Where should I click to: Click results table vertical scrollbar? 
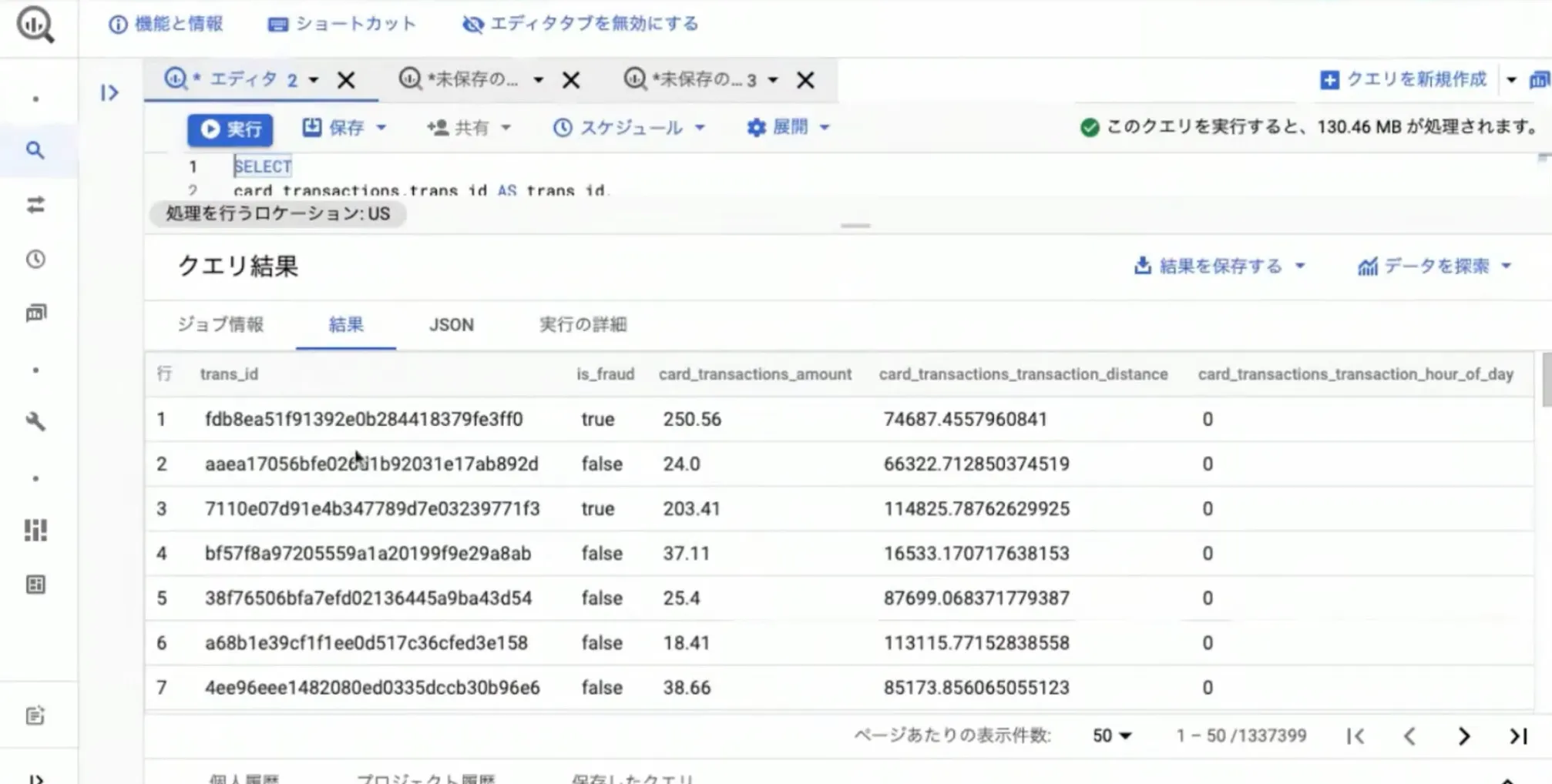(x=1546, y=379)
